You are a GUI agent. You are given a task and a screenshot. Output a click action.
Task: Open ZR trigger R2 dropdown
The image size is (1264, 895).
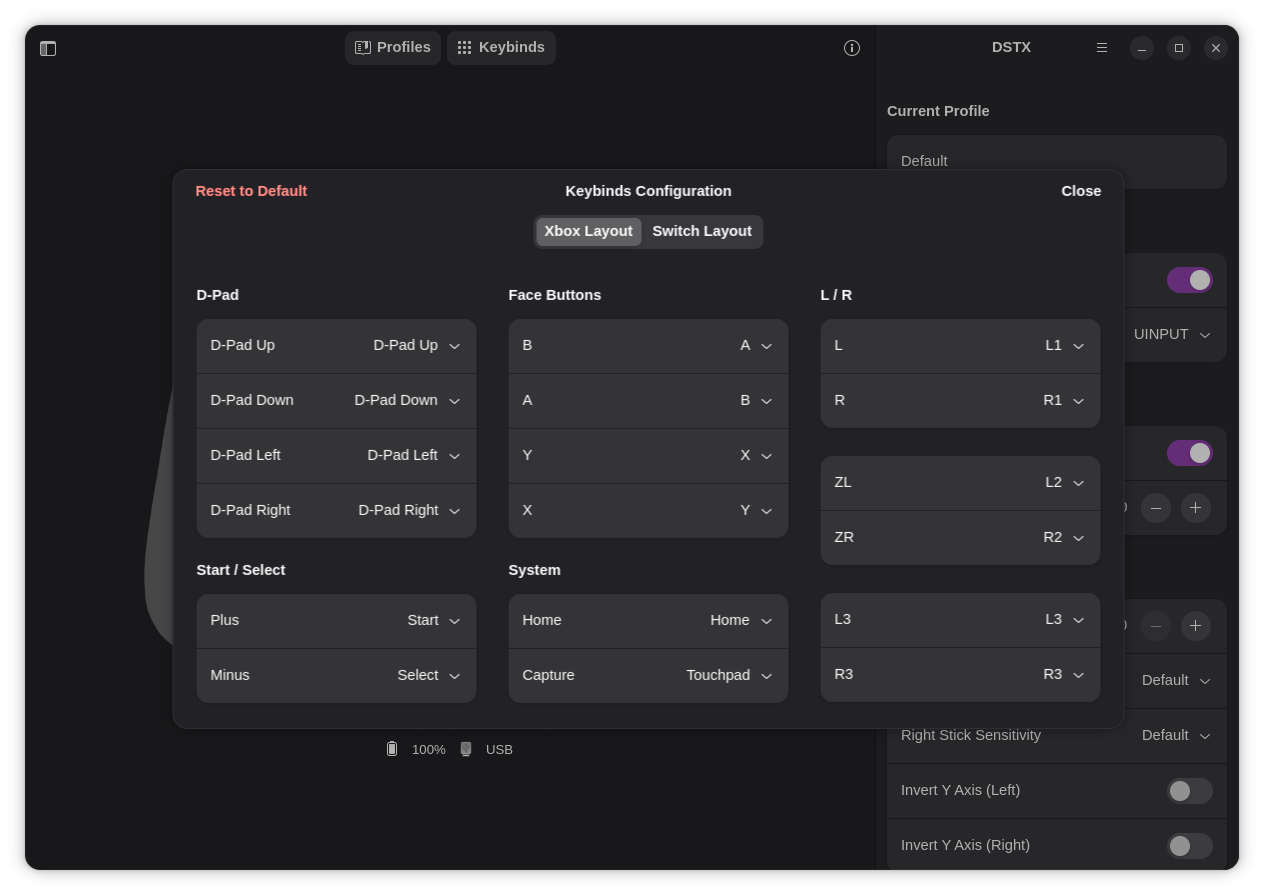click(960, 538)
